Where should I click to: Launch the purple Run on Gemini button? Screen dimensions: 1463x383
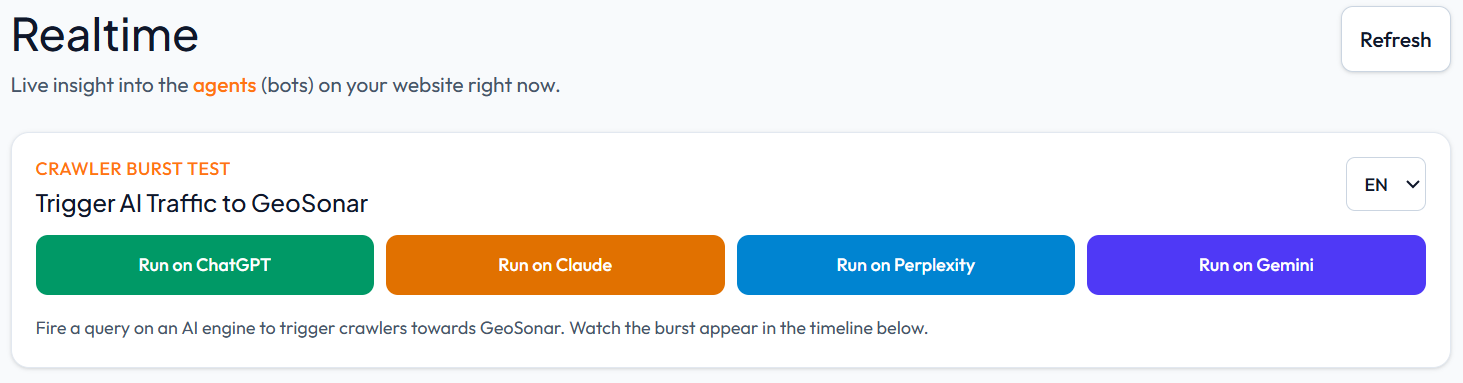[1256, 265]
